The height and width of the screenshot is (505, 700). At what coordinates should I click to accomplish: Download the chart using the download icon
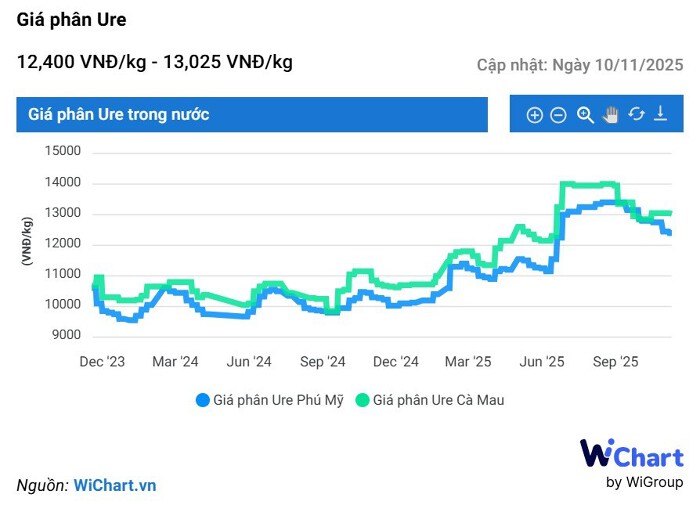click(x=661, y=115)
